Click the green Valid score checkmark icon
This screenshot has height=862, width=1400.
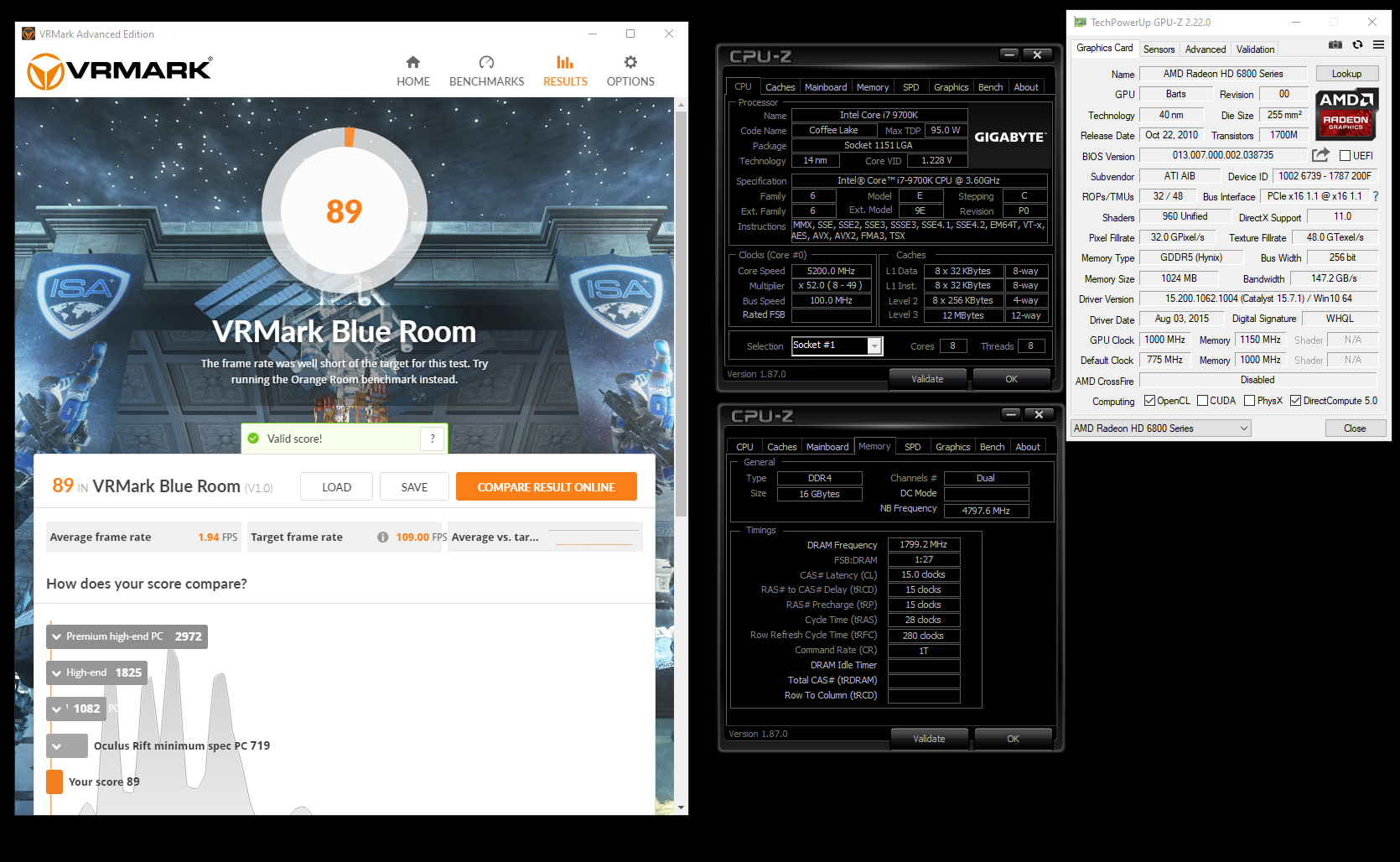coord(253,439)
